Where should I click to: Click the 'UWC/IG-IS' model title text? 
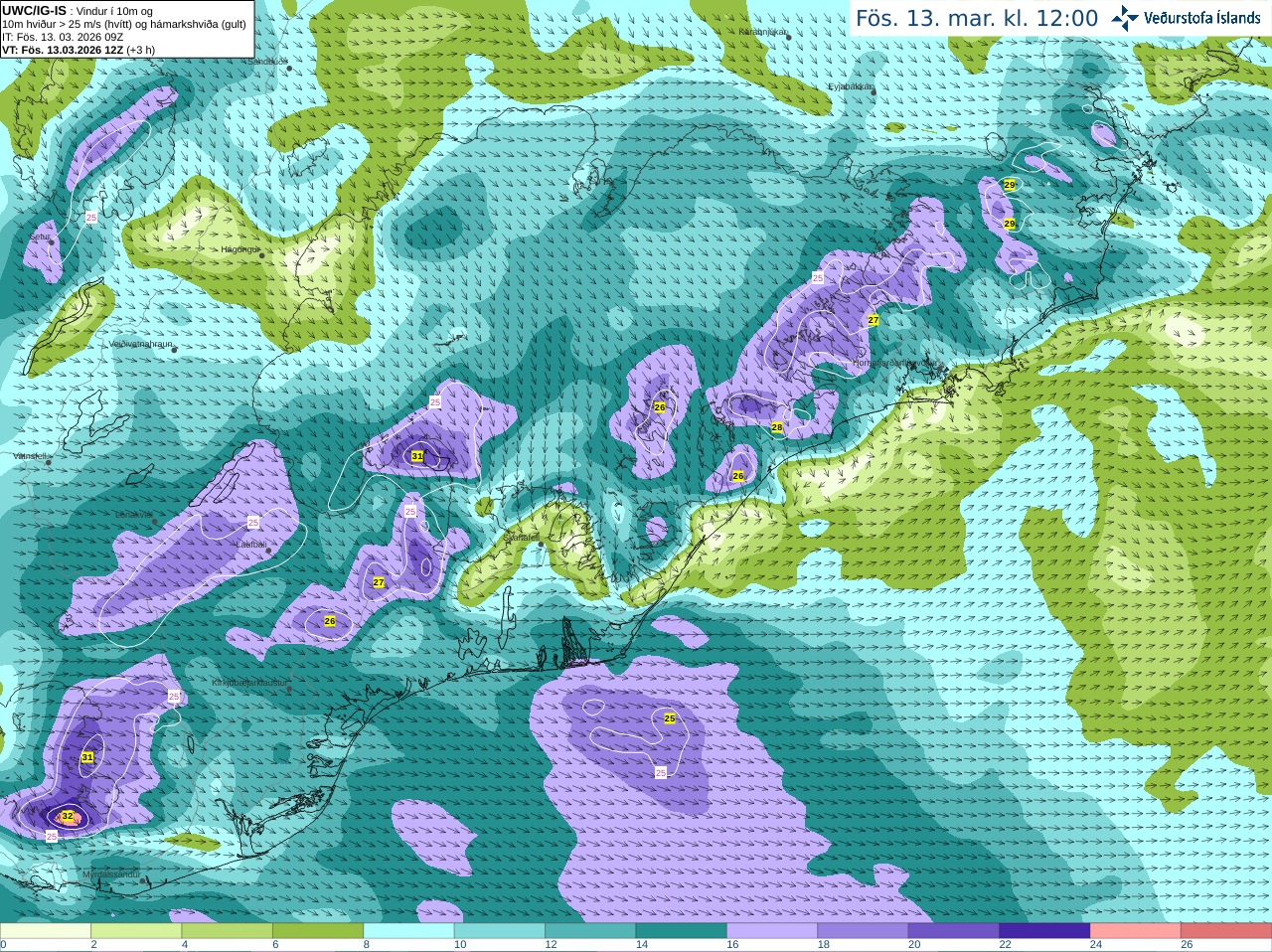(x=35, y=10)
